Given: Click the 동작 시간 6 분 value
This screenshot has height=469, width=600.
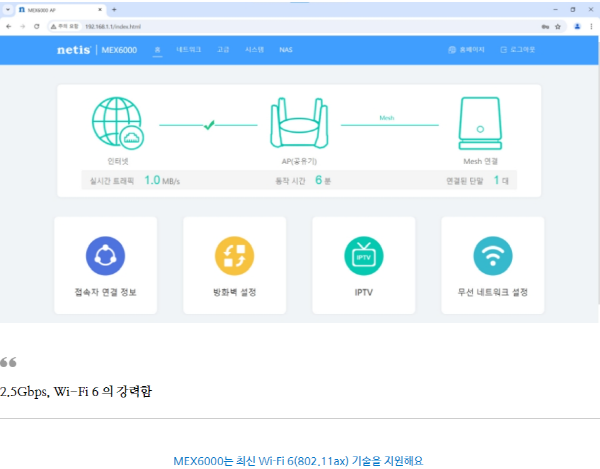Looking at the screenshot, I should pyautogui.click(x=323, y=180).
